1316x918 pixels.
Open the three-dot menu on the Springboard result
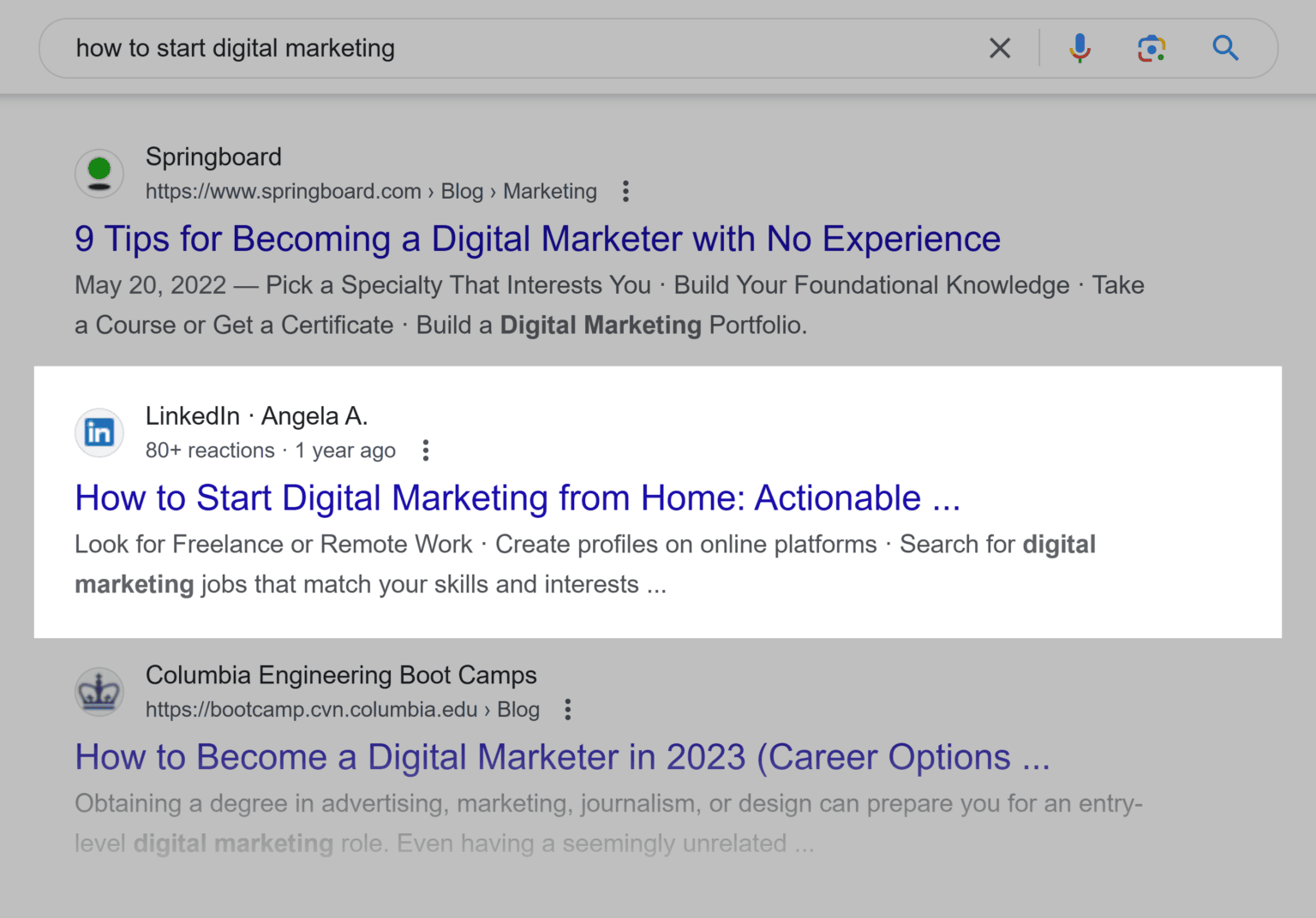coord(625,192)
